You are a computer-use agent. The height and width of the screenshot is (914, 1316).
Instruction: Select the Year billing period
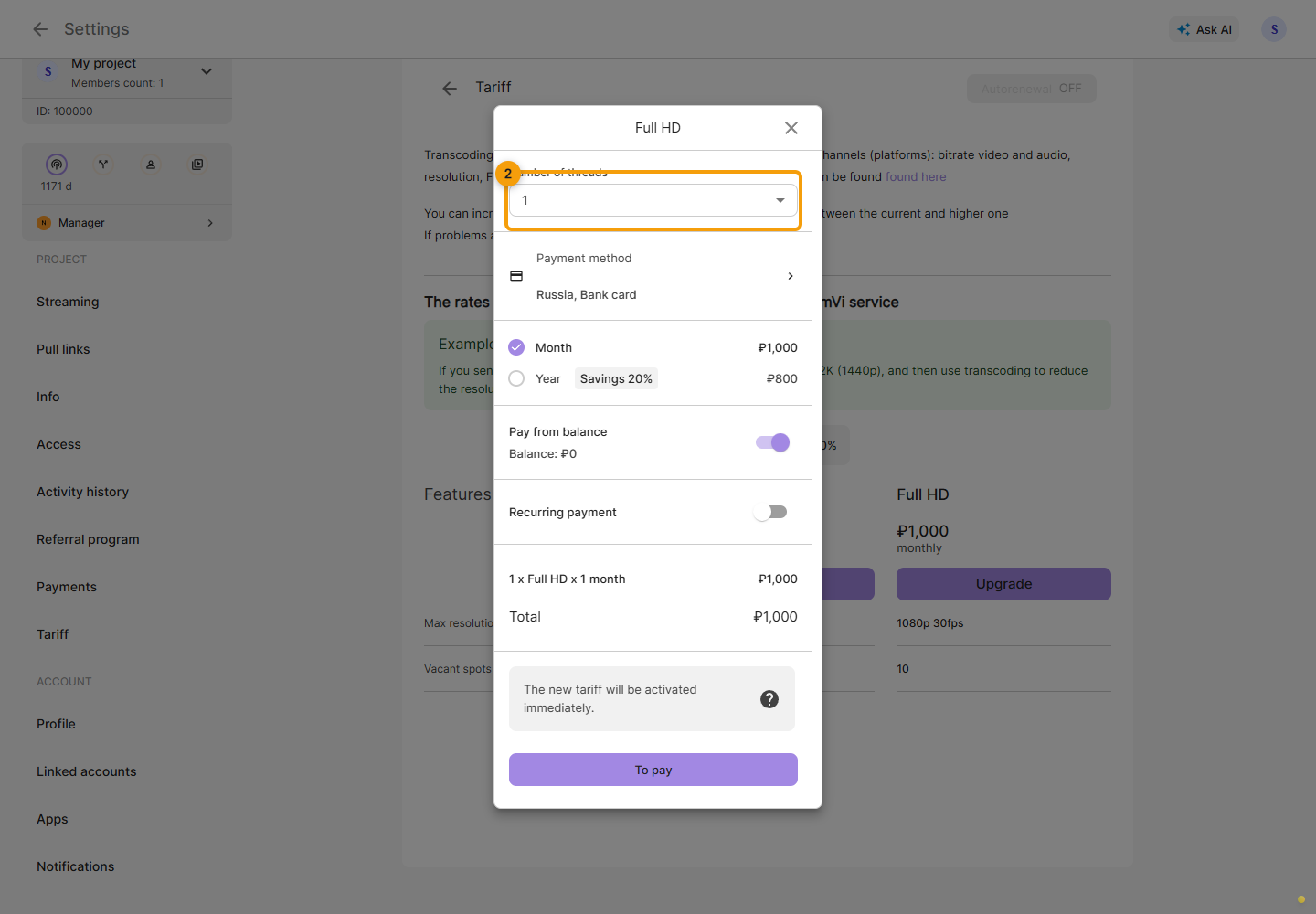point(516,378)
